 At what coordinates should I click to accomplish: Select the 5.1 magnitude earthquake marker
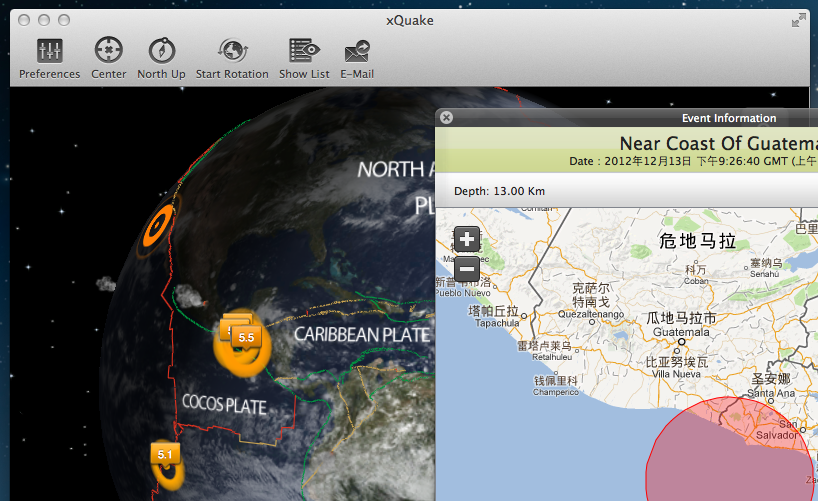point(165,455)
